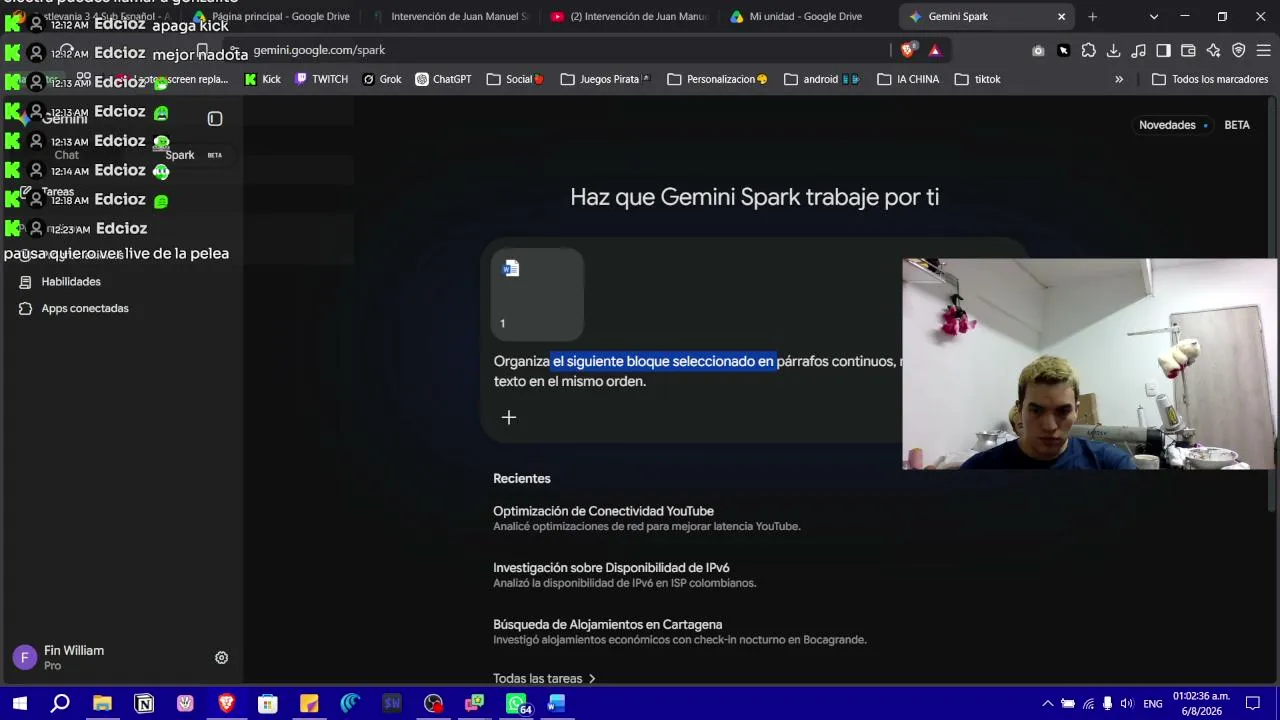Open the Grok bookmark

[x=382, y=79]
